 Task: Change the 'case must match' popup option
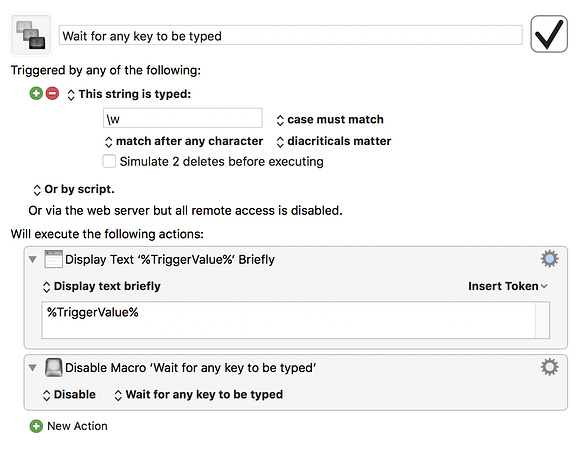click(x=330, y=120)
